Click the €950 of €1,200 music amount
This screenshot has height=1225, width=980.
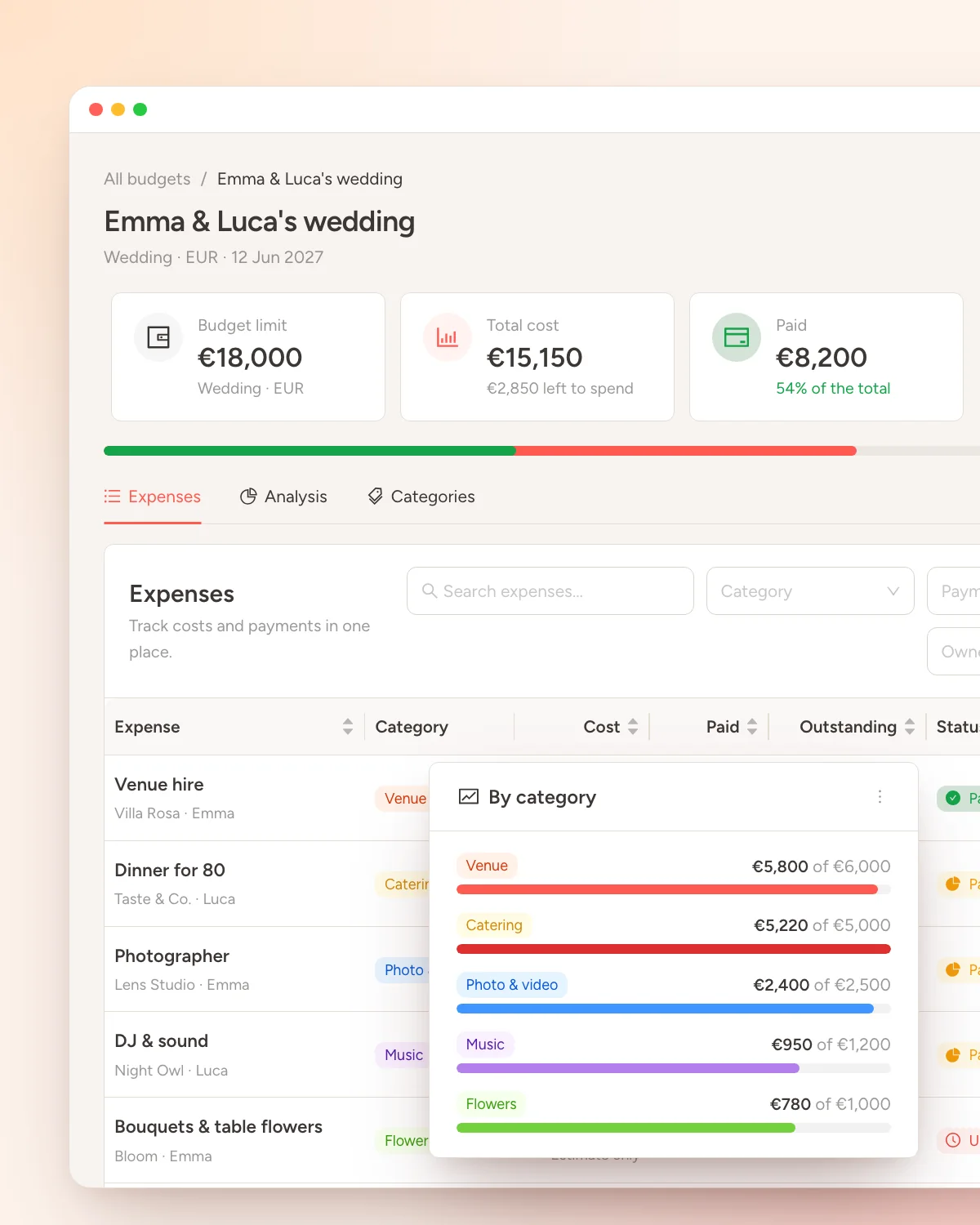tap(831, 1045)
